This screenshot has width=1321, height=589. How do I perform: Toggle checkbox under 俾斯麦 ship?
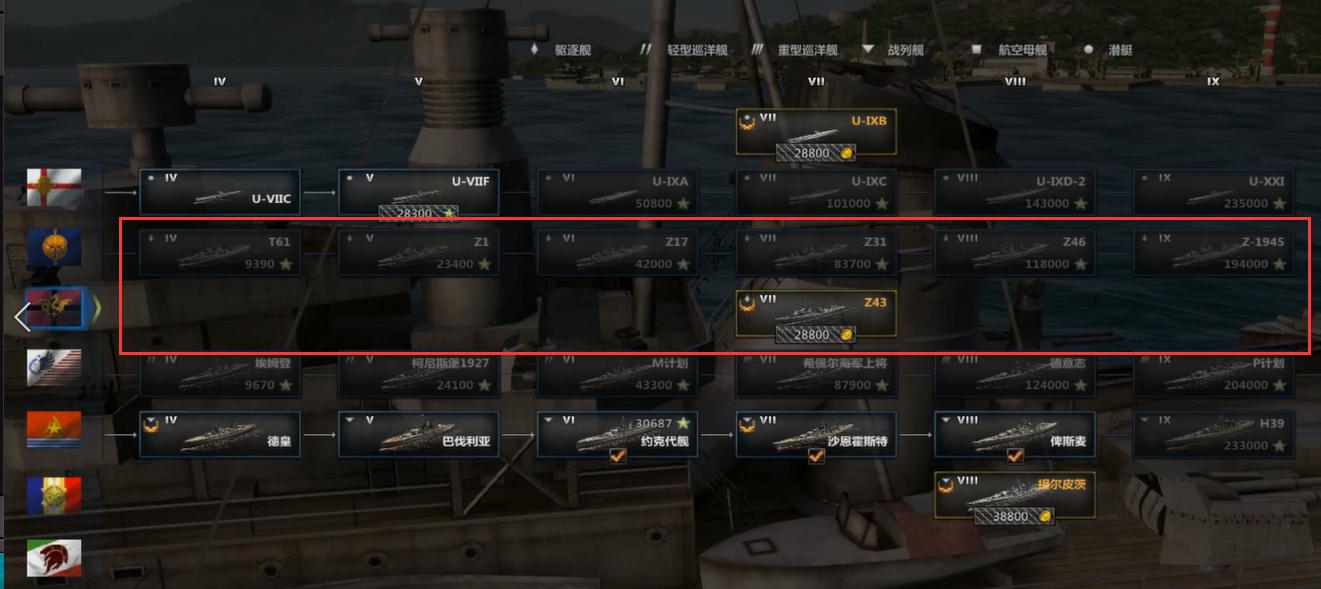point(1015,456)
